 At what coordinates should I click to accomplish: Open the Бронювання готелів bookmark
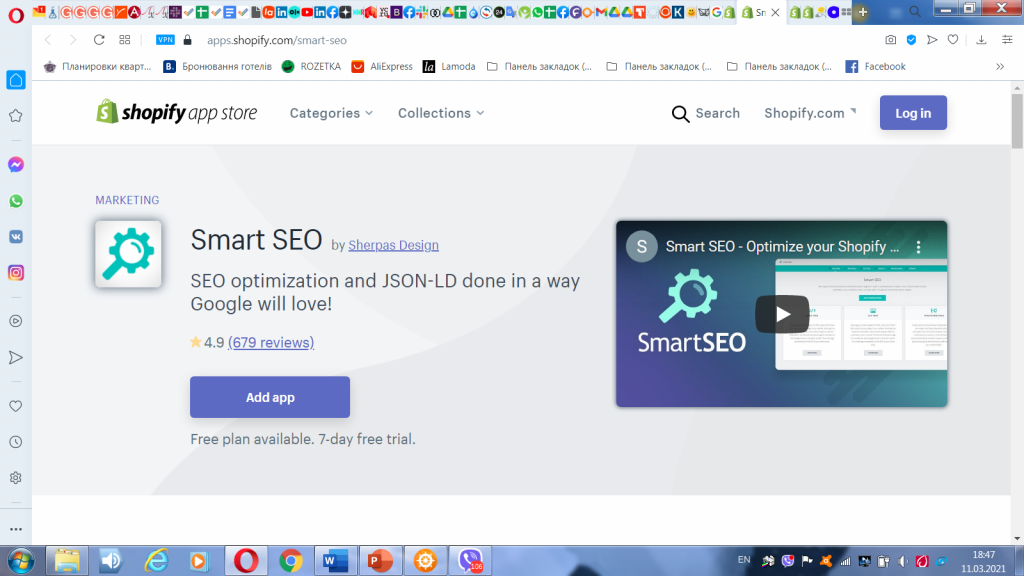coord(217,67)
